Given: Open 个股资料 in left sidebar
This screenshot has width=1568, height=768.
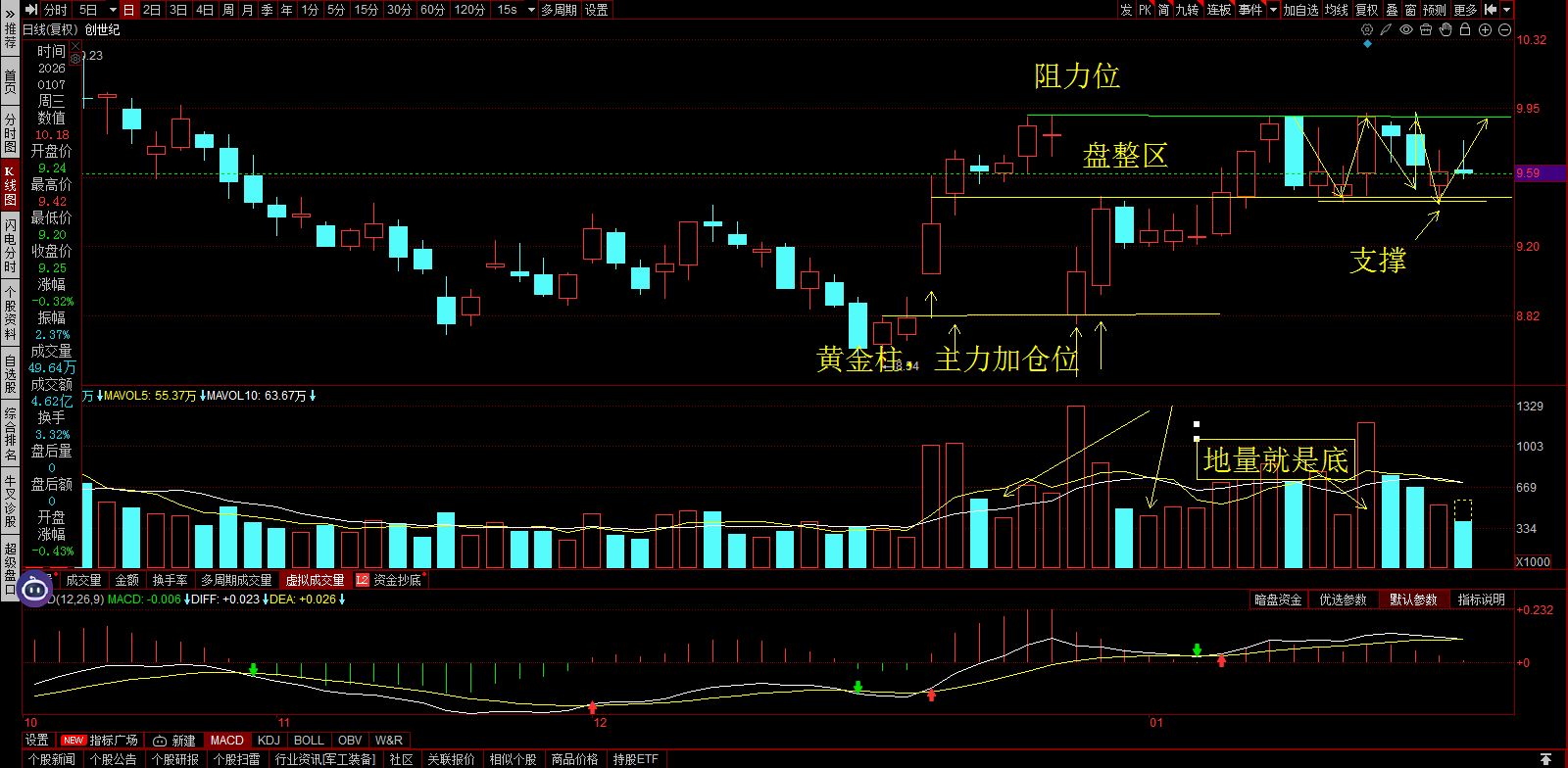Looking at the screenshot, I should coord(10,313).
